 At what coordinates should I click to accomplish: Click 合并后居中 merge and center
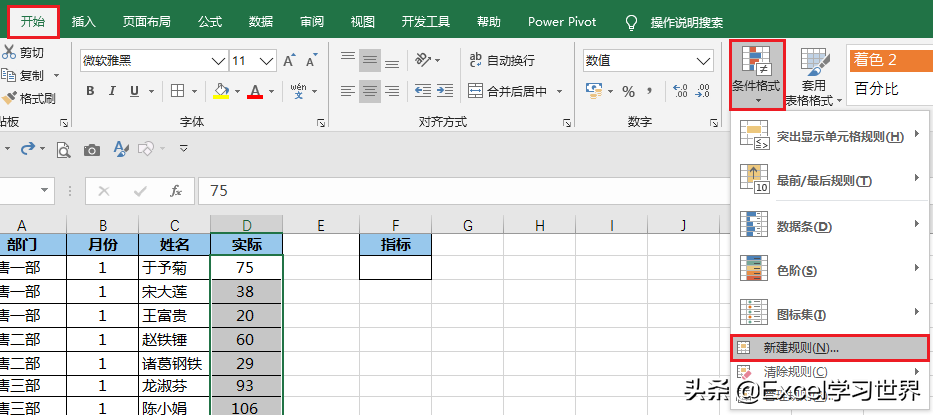508,92
